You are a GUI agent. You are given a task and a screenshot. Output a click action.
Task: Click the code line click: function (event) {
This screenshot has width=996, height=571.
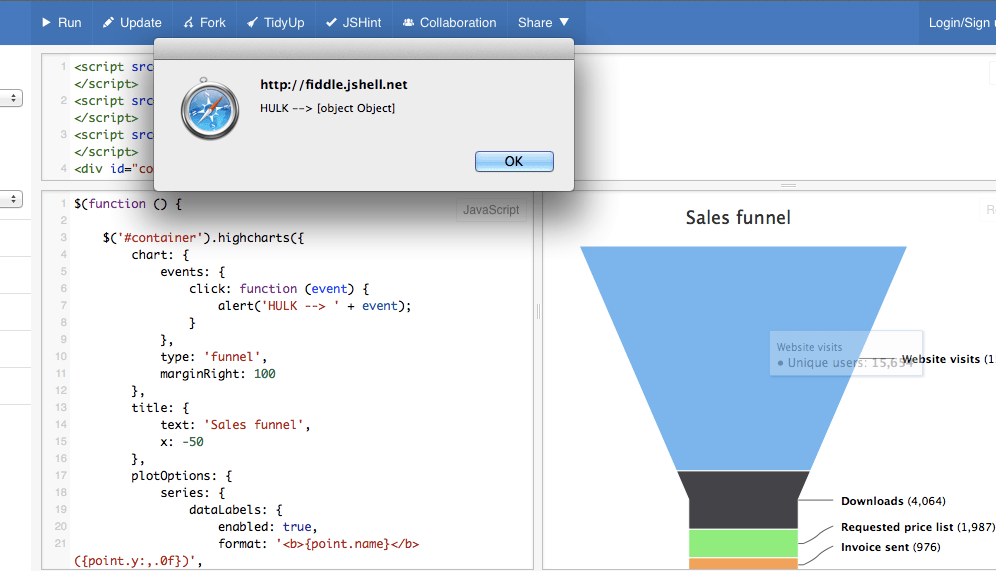pos(279,289)
